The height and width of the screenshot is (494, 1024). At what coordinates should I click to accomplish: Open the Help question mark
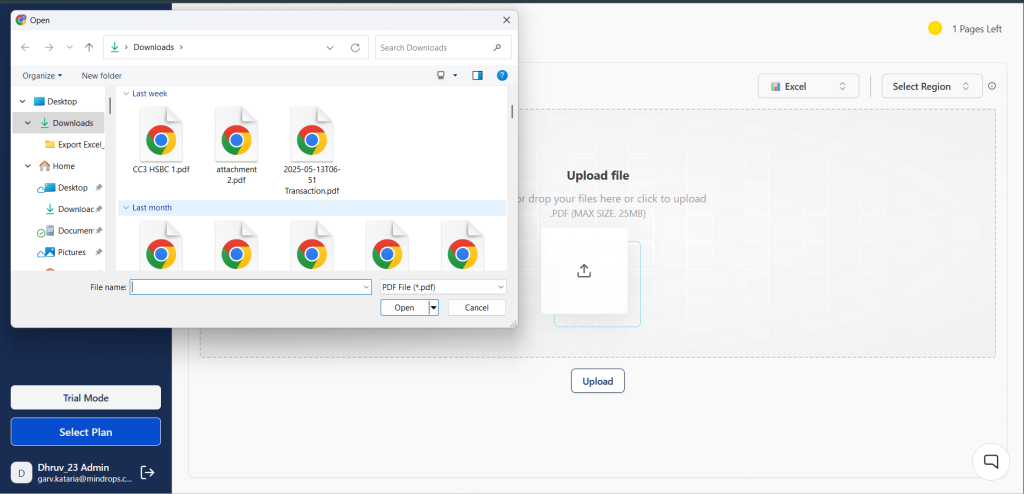(502, 76)
